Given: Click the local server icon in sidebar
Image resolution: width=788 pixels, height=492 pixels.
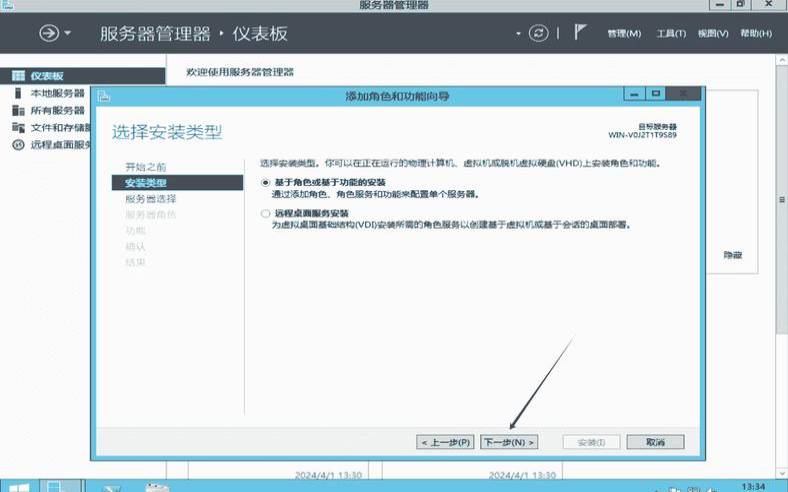Looking at the screenshot, I should pyautogui.click(x=18, y=93).
